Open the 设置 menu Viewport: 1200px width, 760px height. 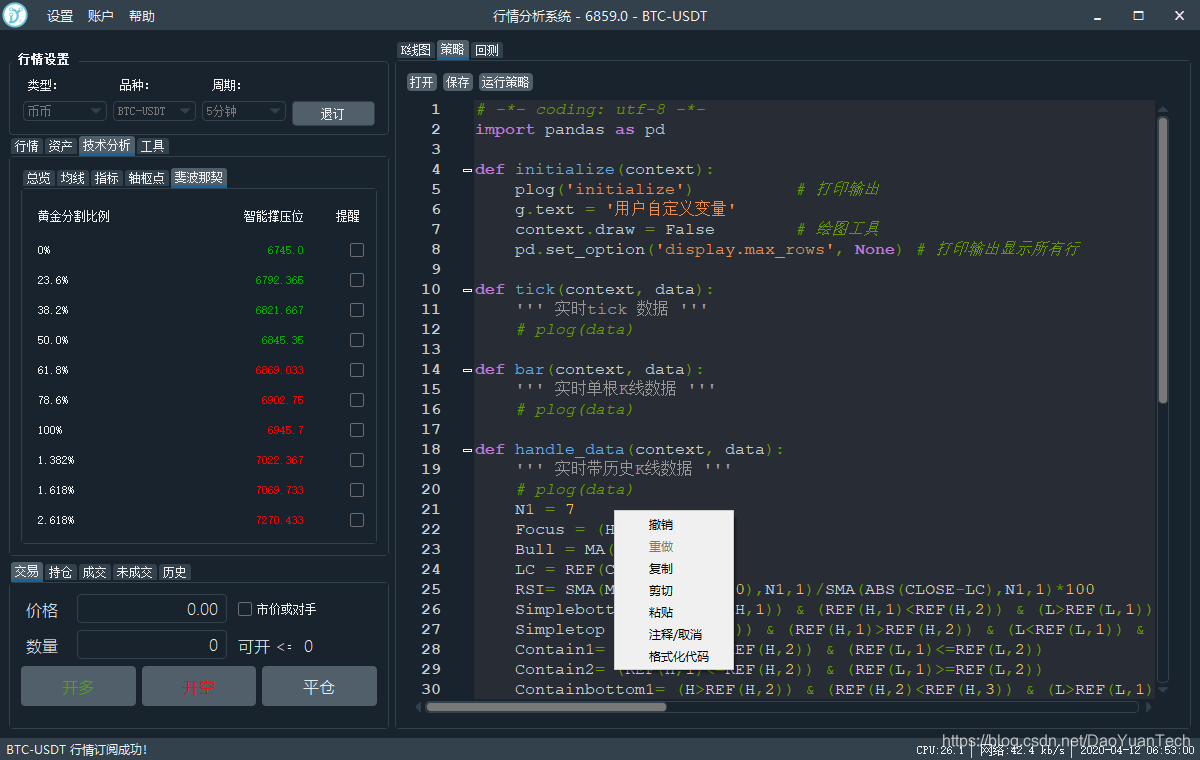pos(59,15)
